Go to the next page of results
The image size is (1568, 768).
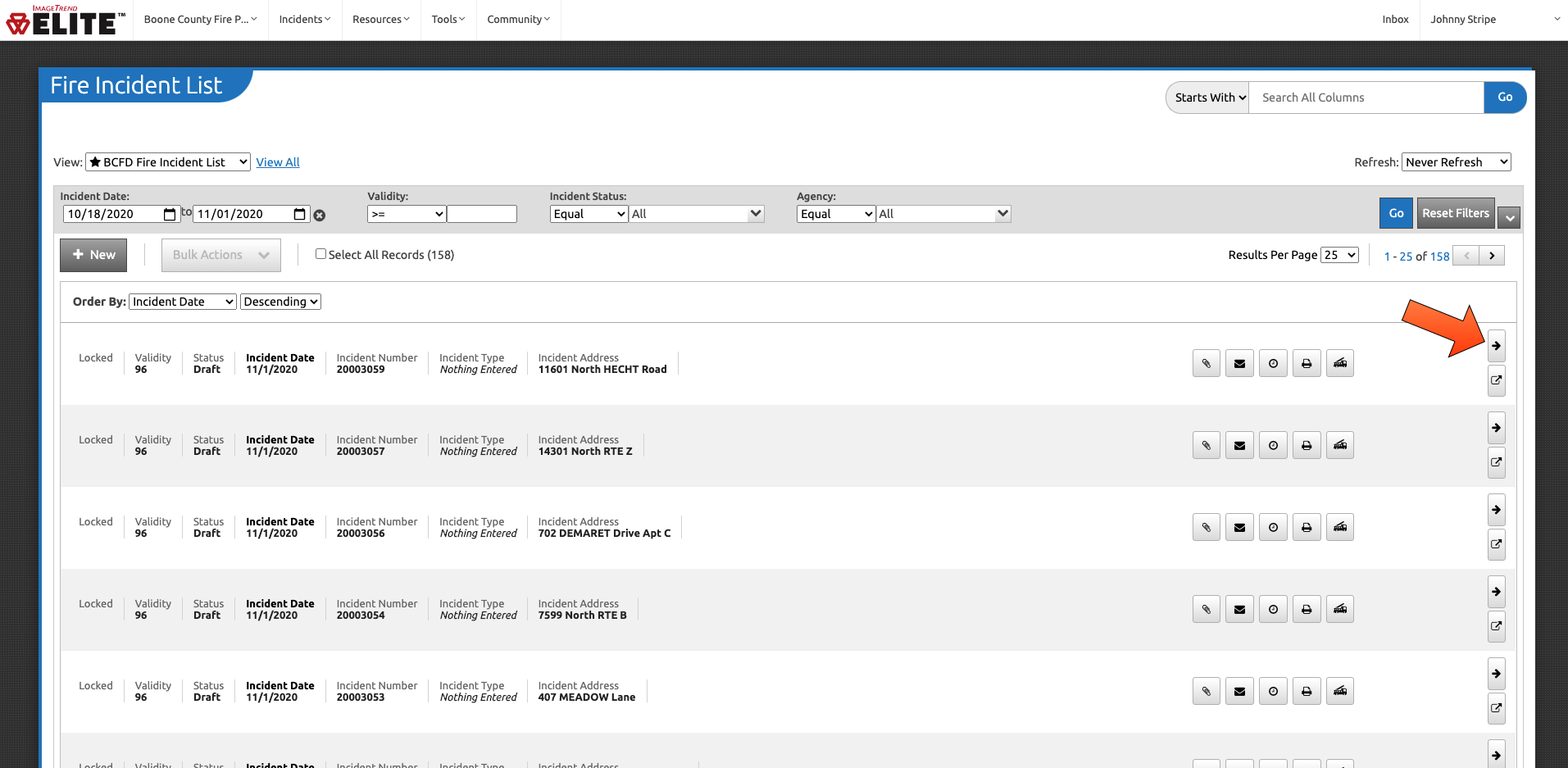pyautogui.click(x=1492, y=256)
